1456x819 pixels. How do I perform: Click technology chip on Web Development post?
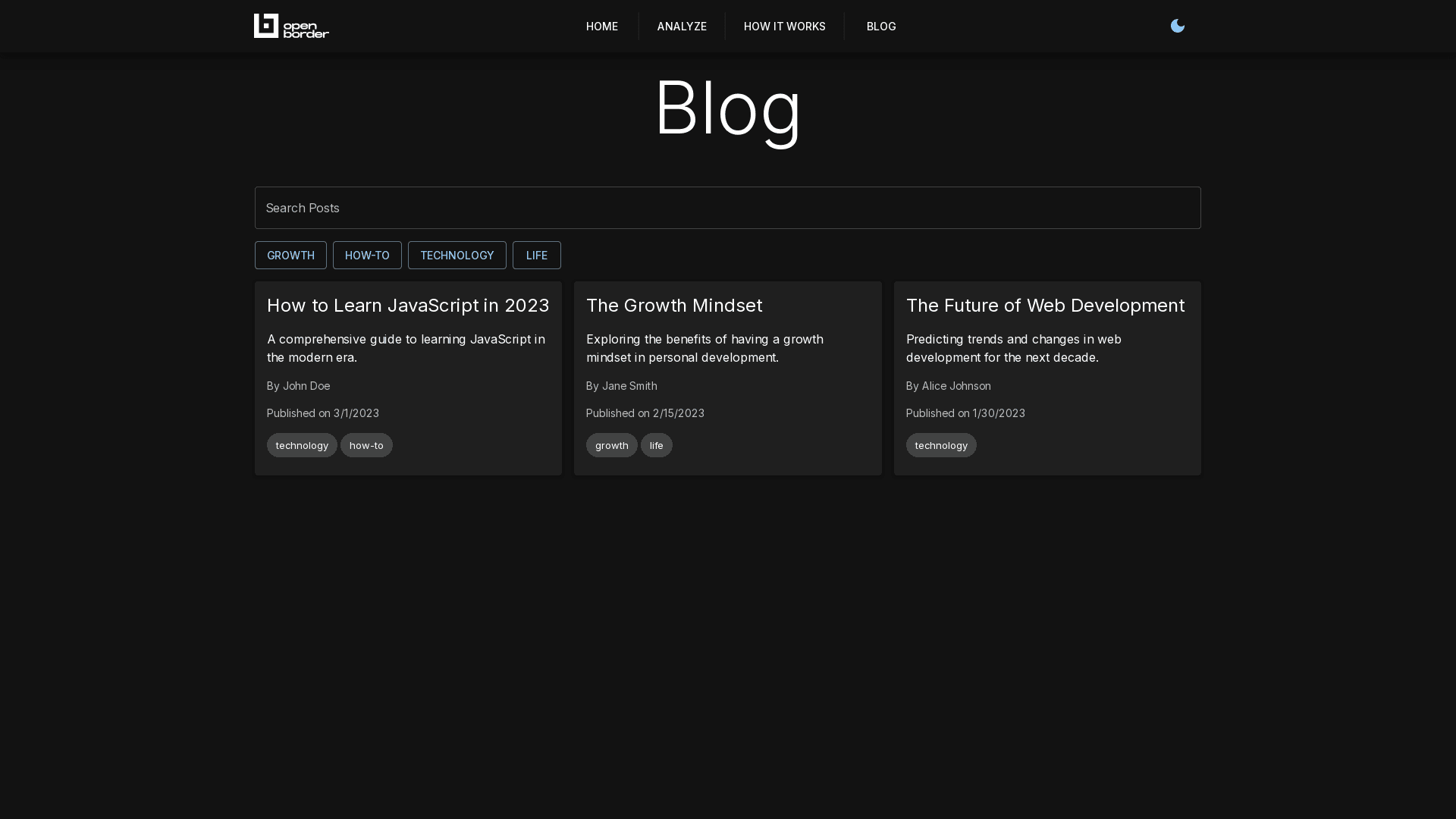click(940, 445)
